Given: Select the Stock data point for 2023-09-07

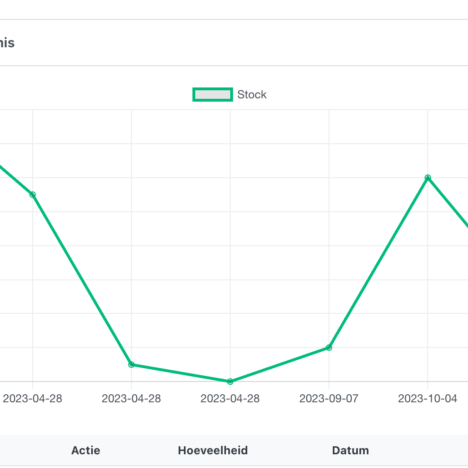Looking at the screenshot, I should point(329,347).
